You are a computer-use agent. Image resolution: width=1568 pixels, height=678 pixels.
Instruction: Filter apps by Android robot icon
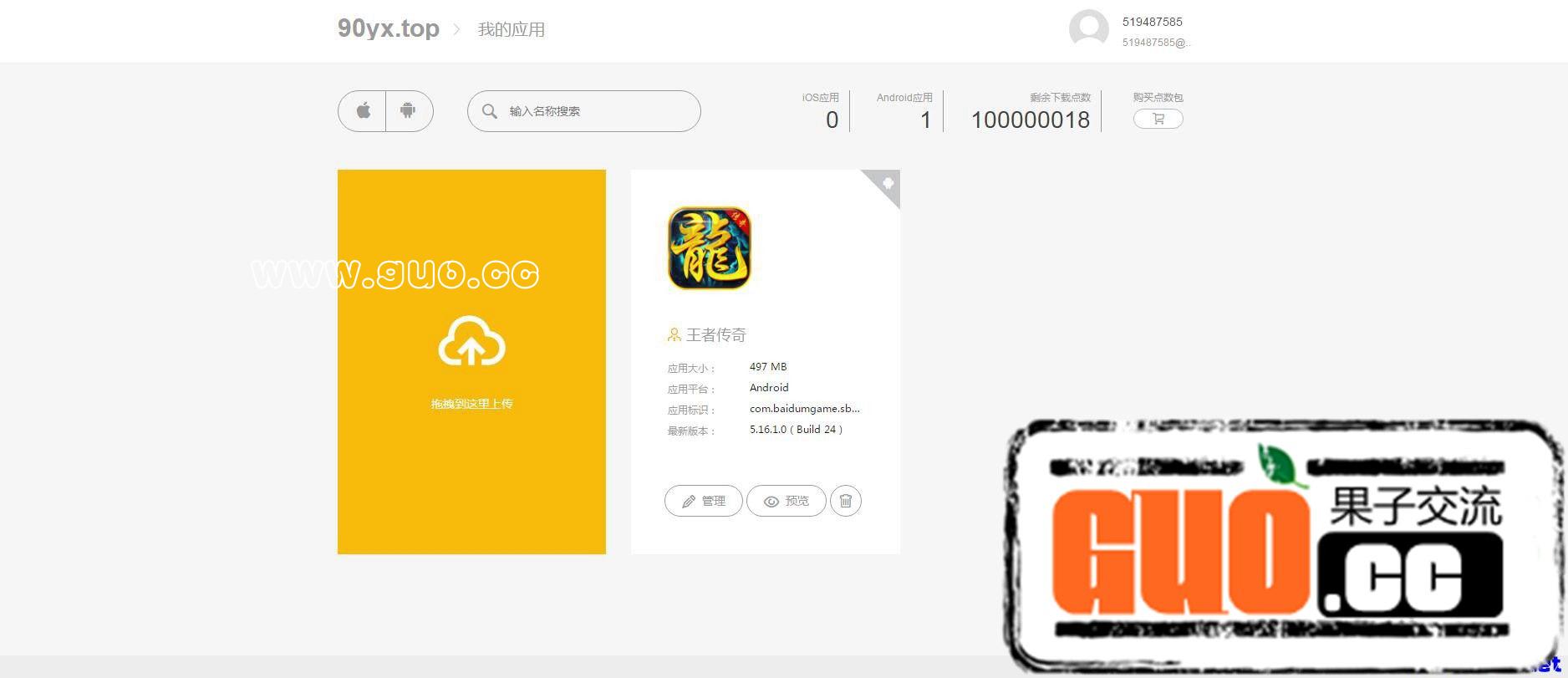(x=408, y=111)
